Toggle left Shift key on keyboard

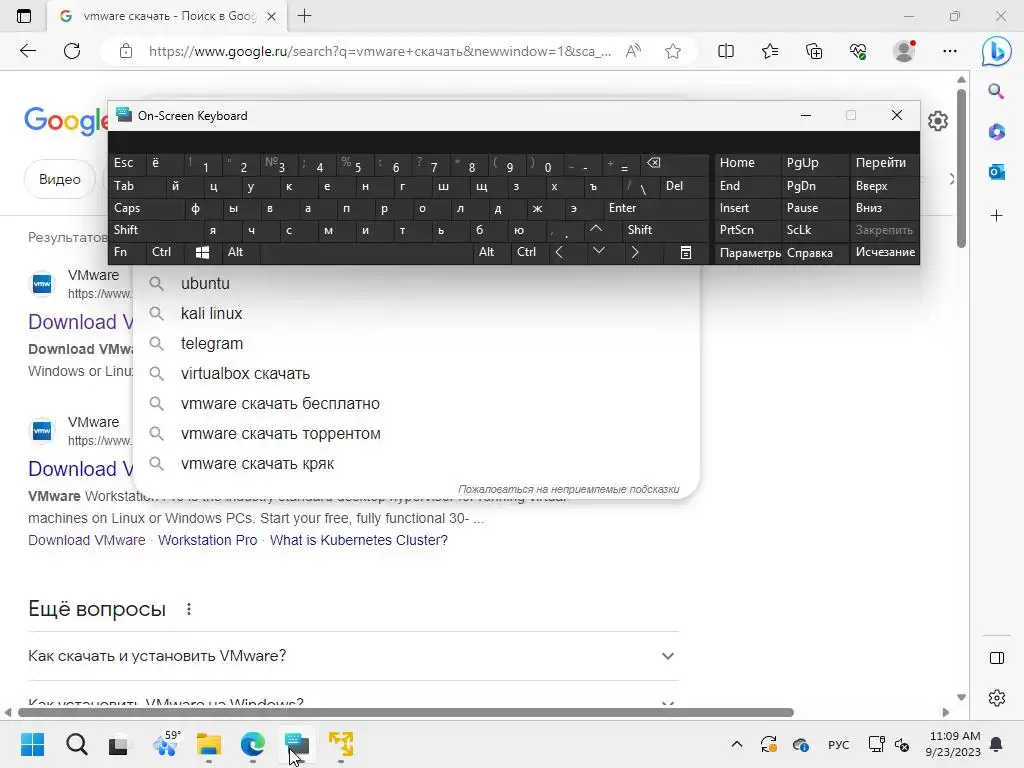tap(155, 230)
